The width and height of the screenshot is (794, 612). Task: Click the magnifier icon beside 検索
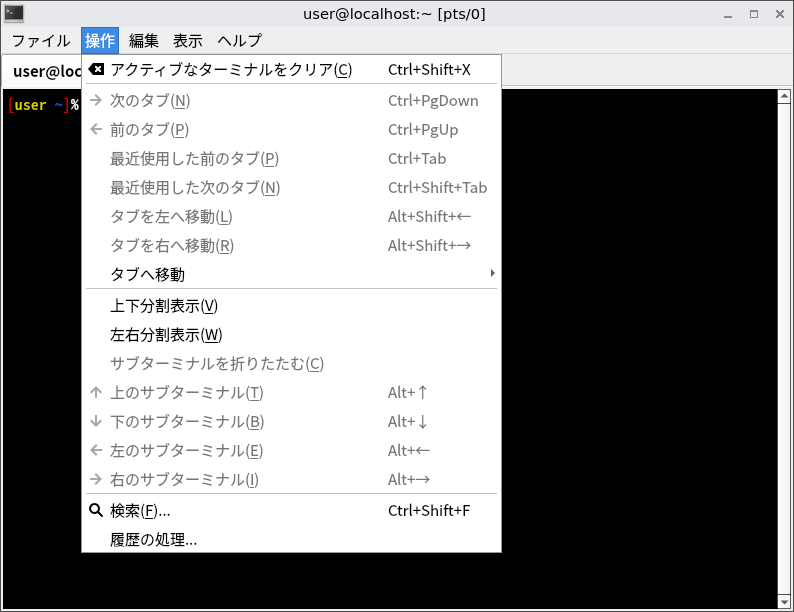96,511
